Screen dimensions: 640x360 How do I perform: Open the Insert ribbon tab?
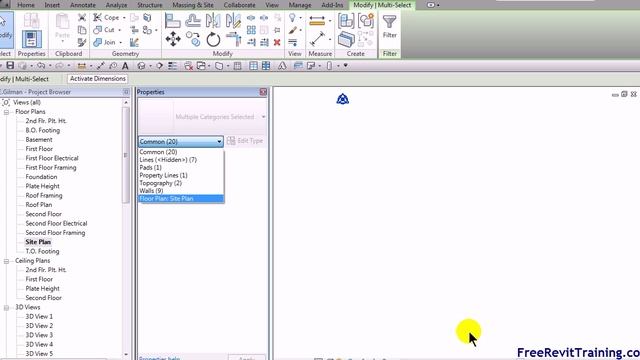[x=52, y=5]
